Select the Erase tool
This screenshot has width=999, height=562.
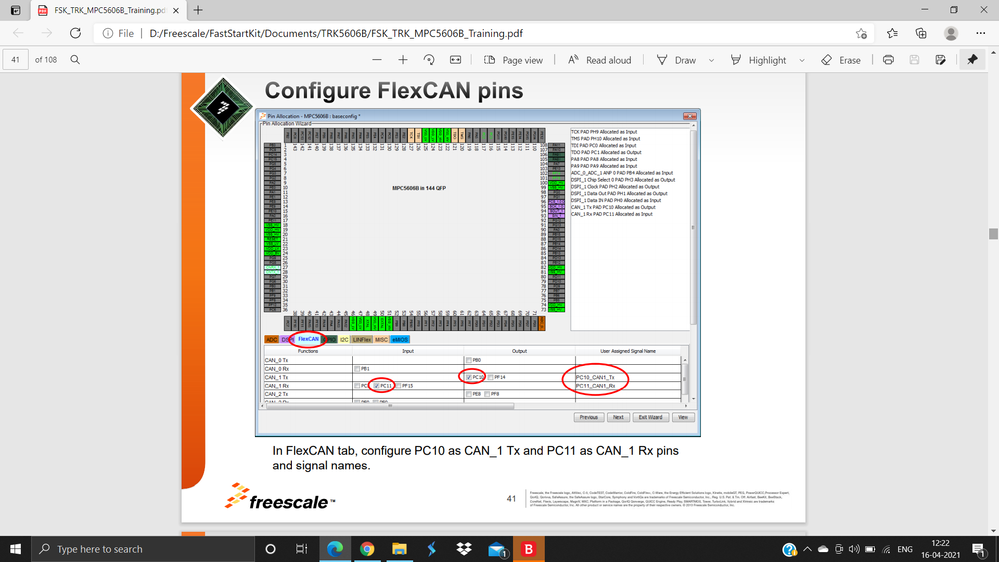coord(841,60)
